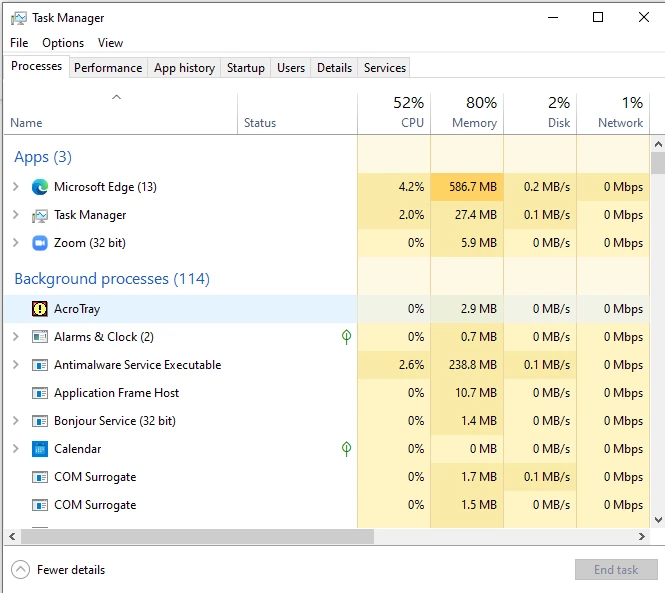Click the Antimalware Service Executable icon

coord(40,365)
